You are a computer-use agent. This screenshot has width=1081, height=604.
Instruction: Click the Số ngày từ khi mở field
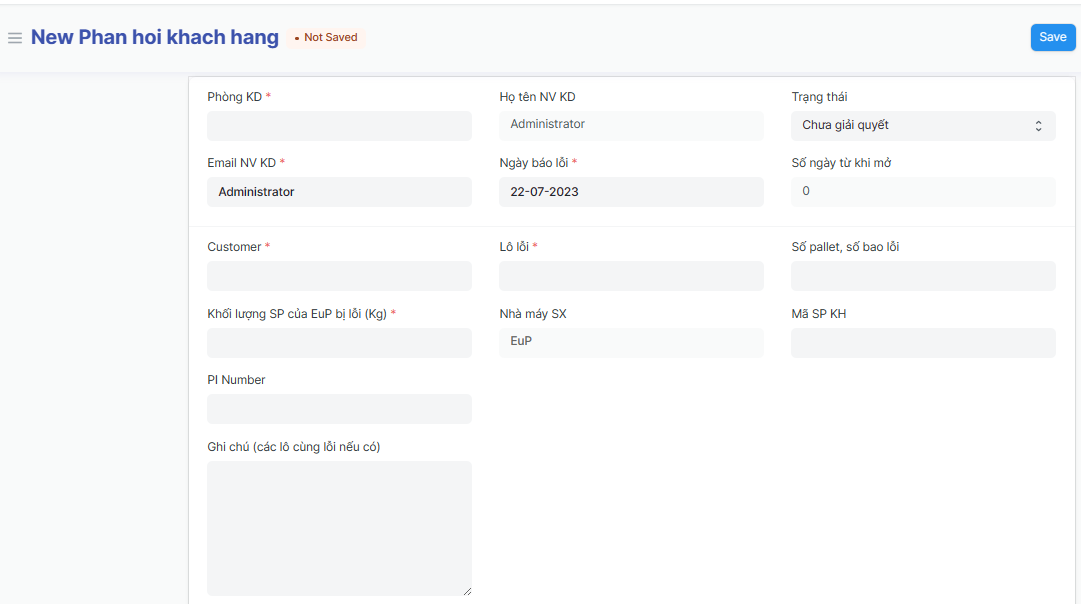click(x=922, y=191)
